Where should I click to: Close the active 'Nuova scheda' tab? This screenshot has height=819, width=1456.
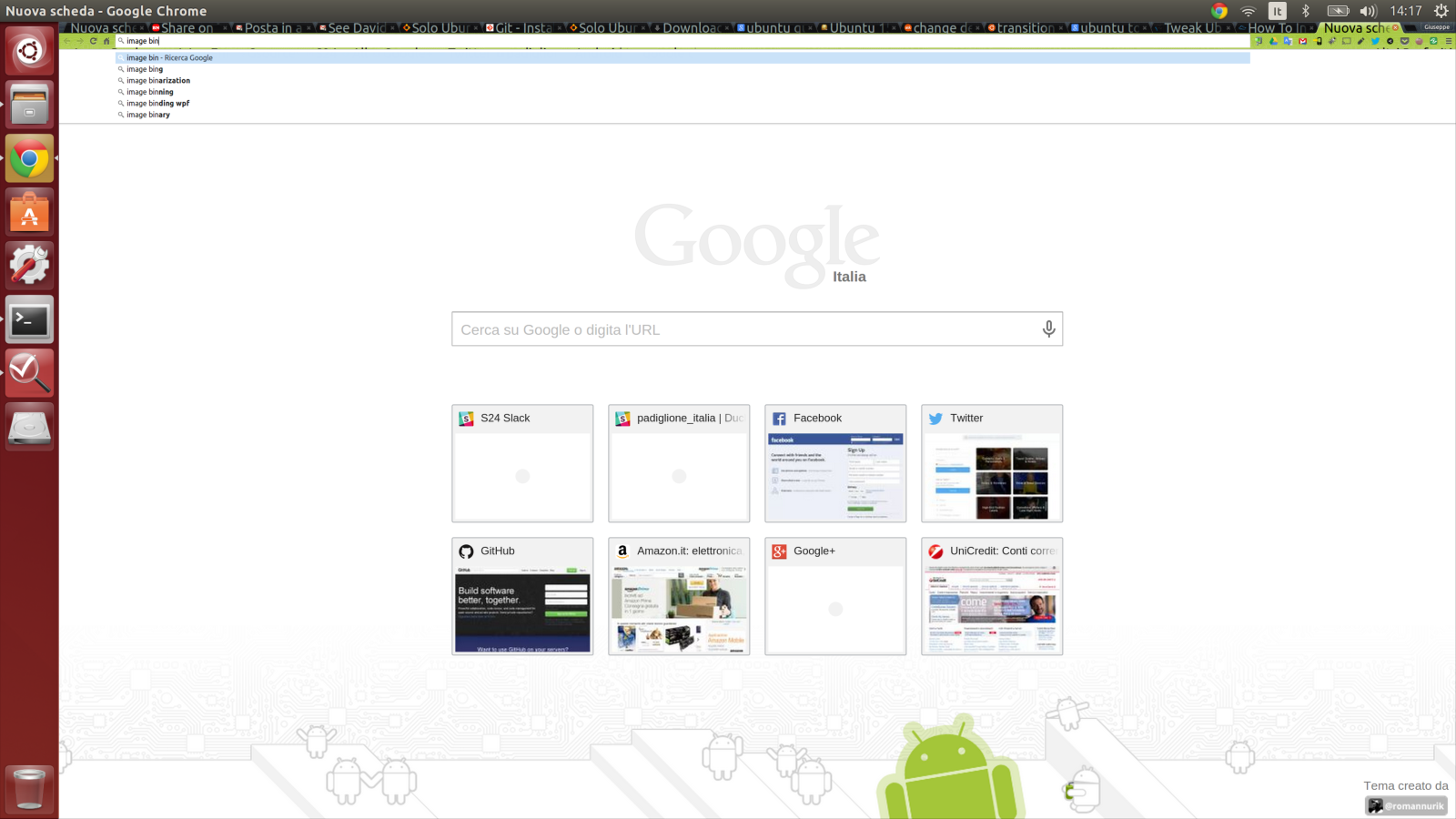tap(1395, 28)
